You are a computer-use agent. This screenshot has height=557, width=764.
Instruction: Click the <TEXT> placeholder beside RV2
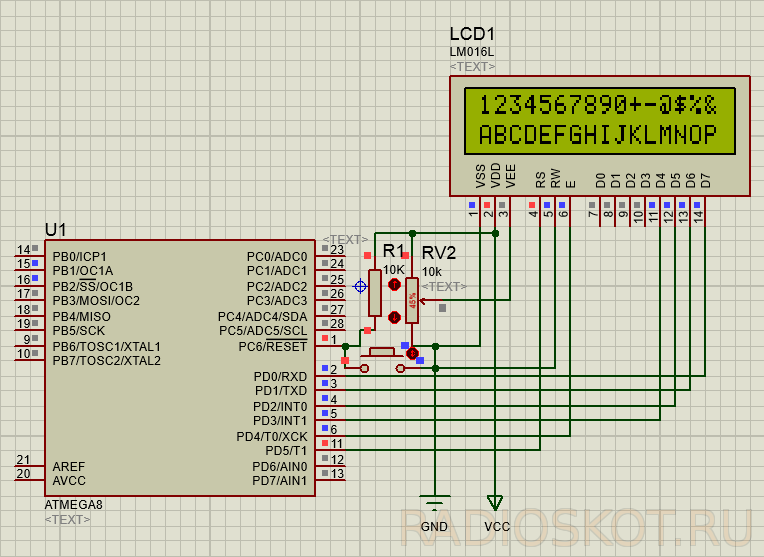point(444,287)
